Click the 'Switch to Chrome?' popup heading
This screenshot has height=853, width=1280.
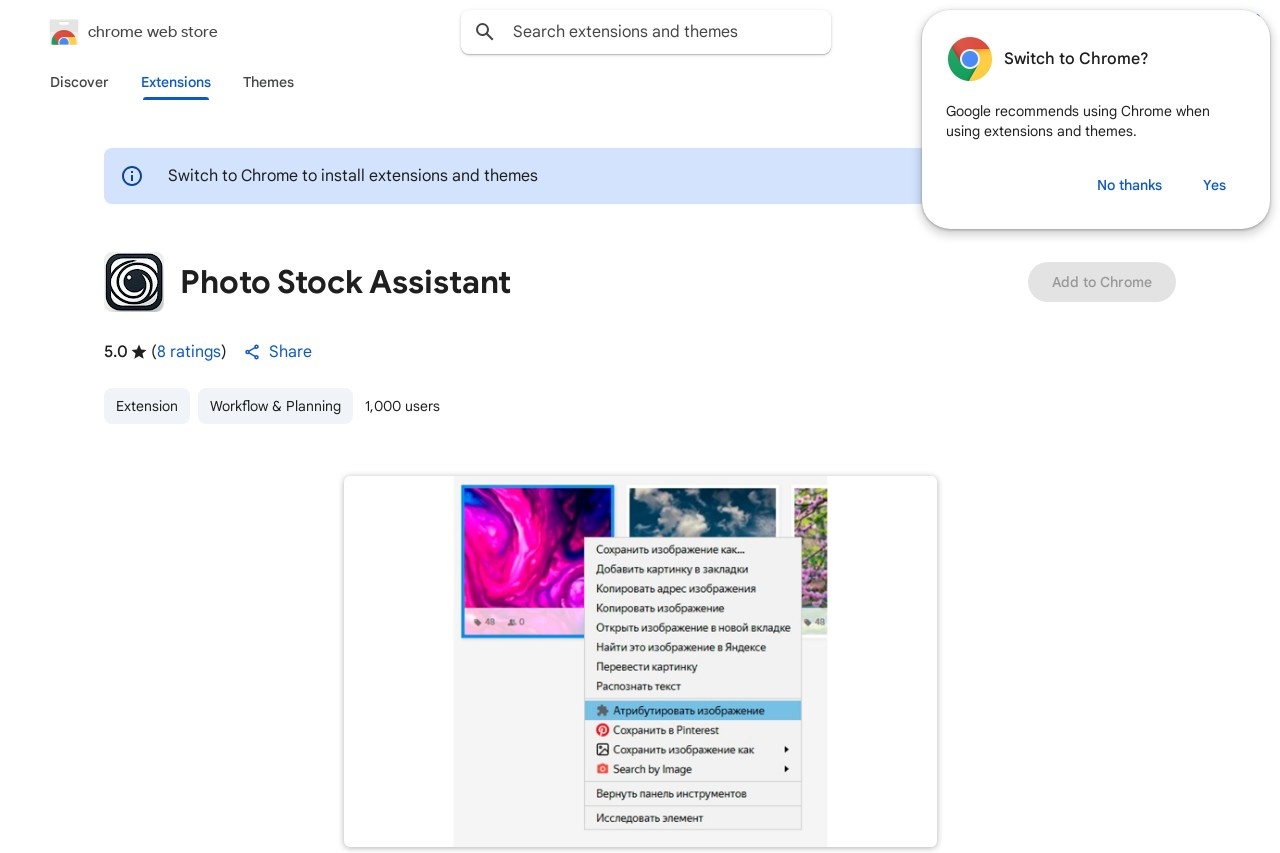(x=1076, y=59)
